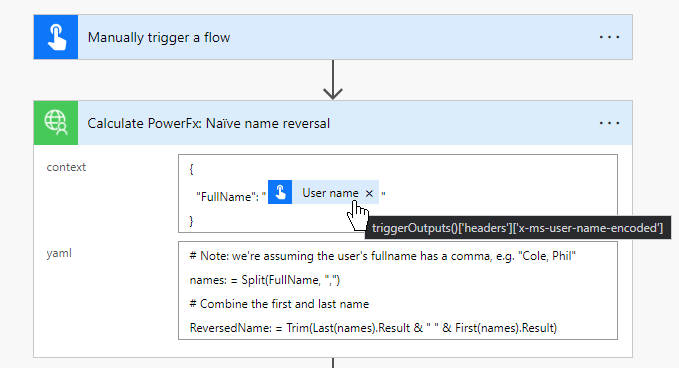Click the closing brace in context field
This screenshot has width=679, height=368.
pyautogui.click(x=191, y=221)
